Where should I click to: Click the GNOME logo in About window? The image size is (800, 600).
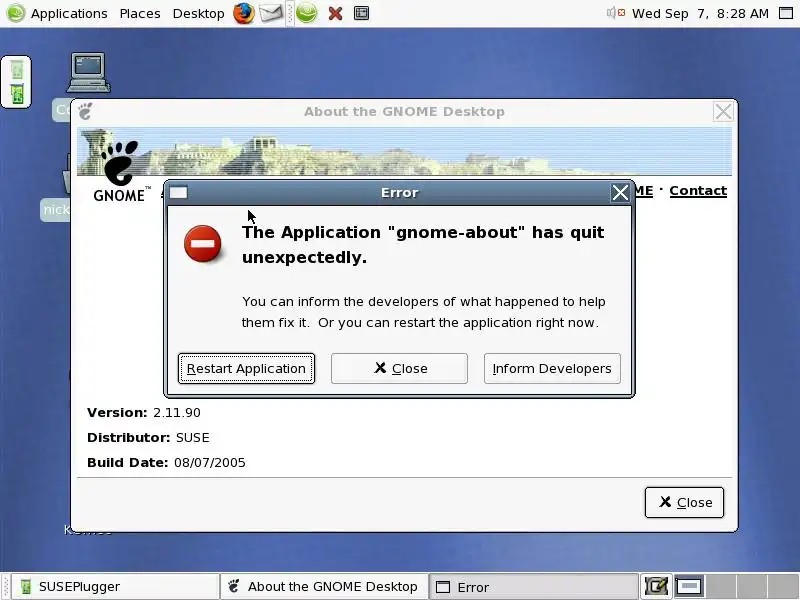click(121, 171)
